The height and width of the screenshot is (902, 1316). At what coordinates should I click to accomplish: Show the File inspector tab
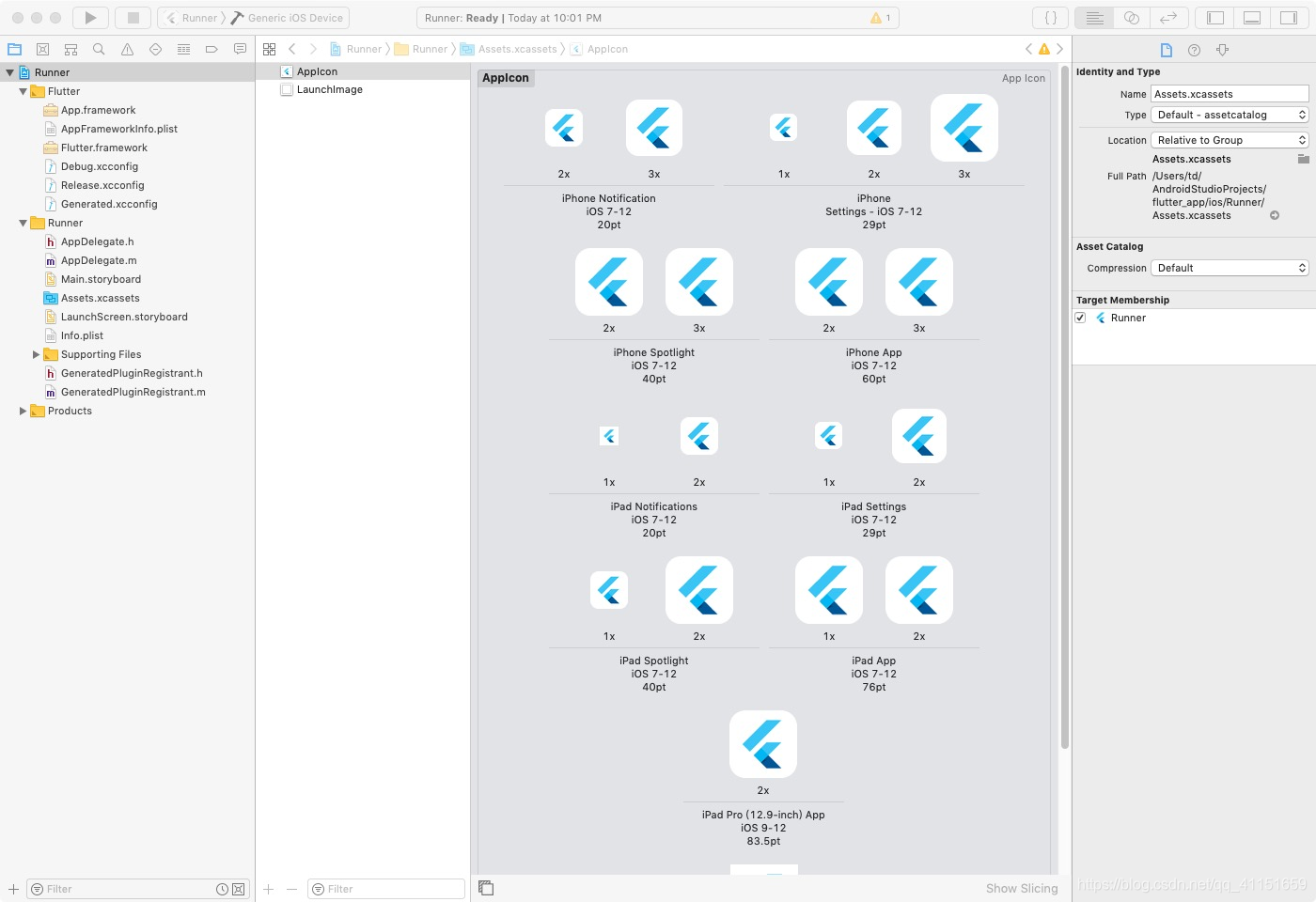(1167, 50)
